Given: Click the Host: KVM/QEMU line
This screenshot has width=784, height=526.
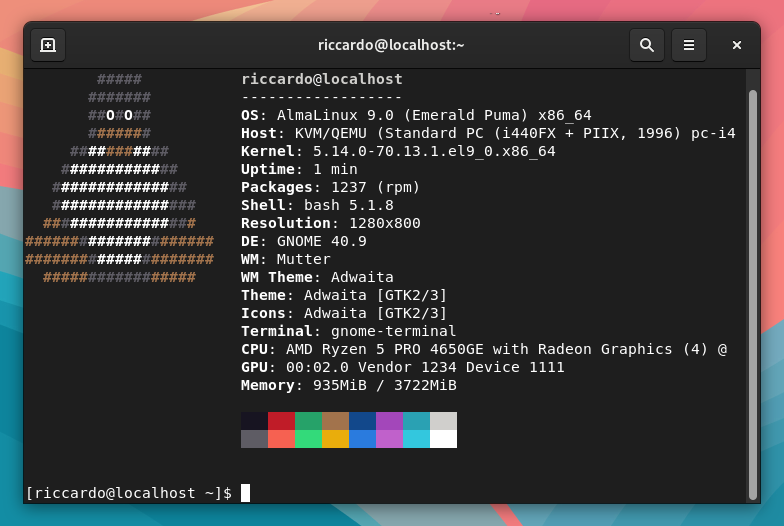Looking at the screenshot, I should coord(488,134).
